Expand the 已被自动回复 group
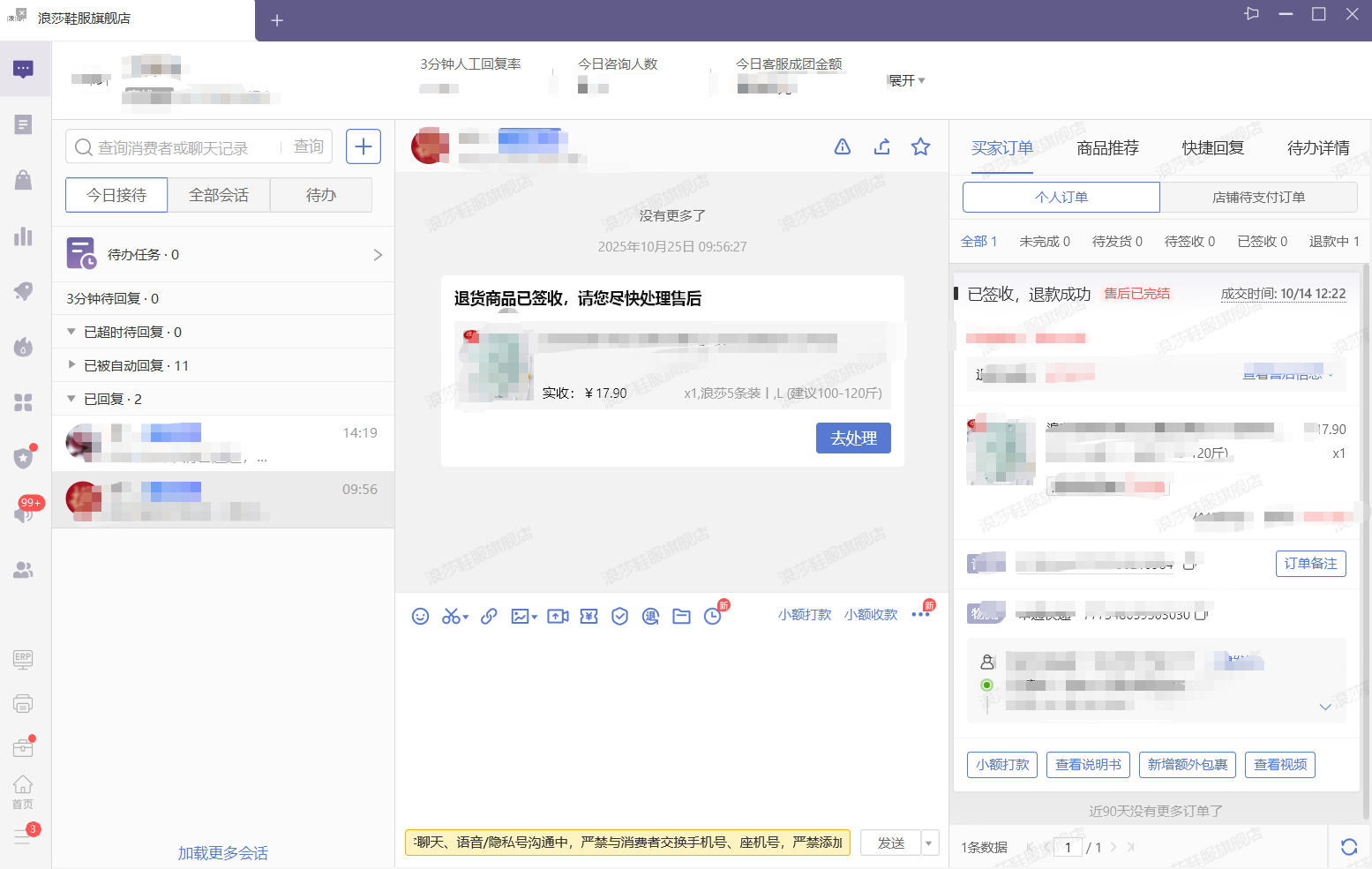This screenshot has height=869, width=1372. click(71, 365)
